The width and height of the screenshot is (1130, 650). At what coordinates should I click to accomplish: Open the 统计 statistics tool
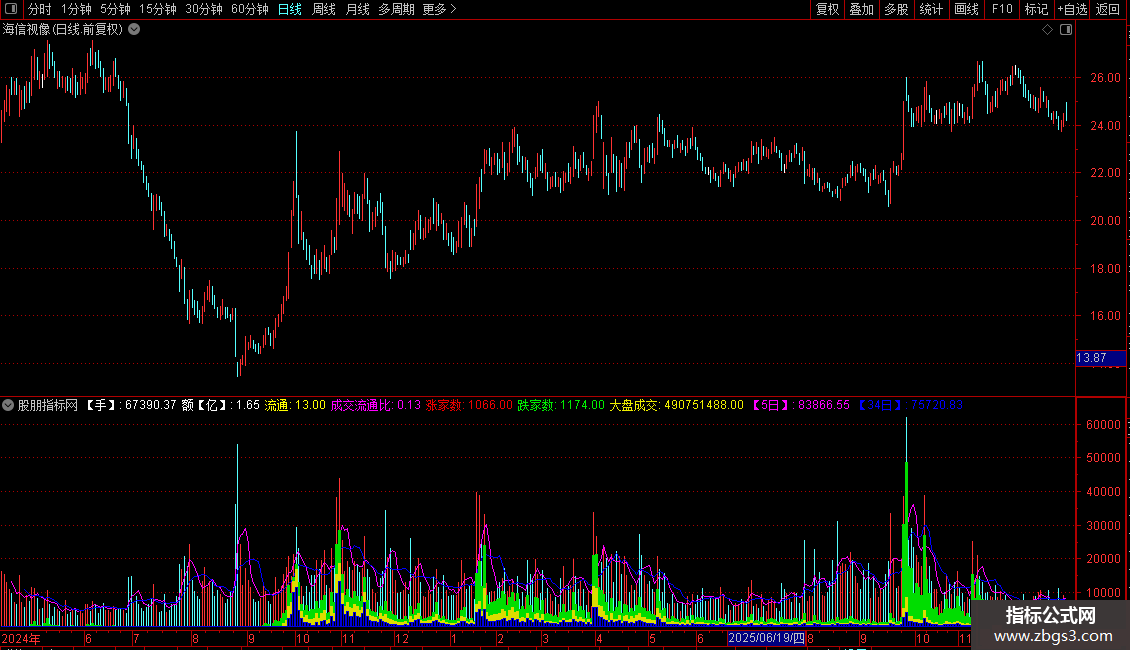pos(931,9)
